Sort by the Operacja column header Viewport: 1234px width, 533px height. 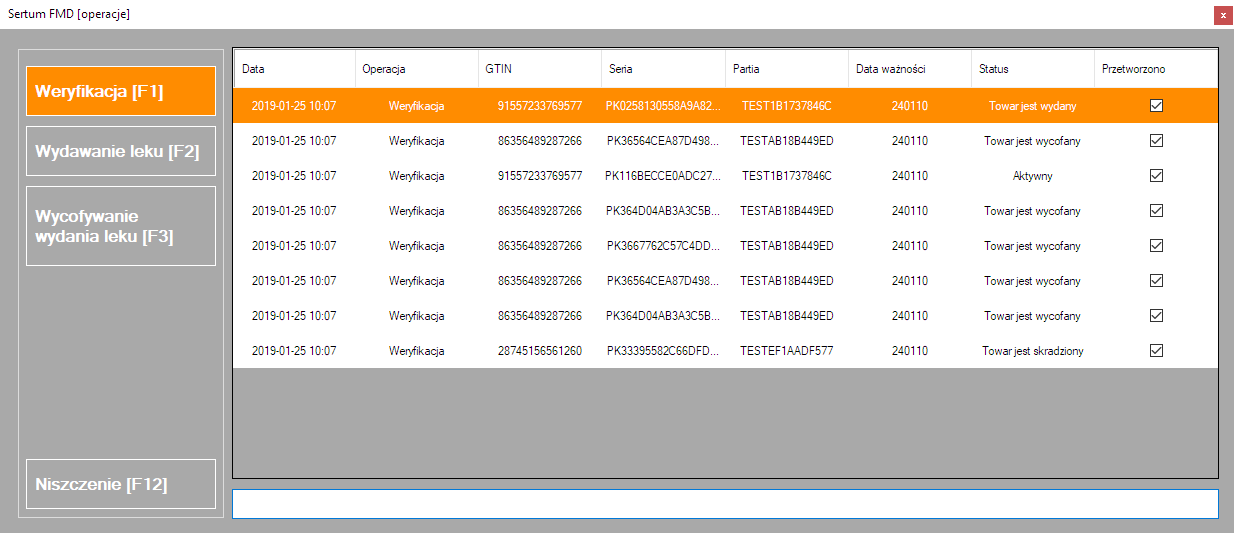[416, 69]
